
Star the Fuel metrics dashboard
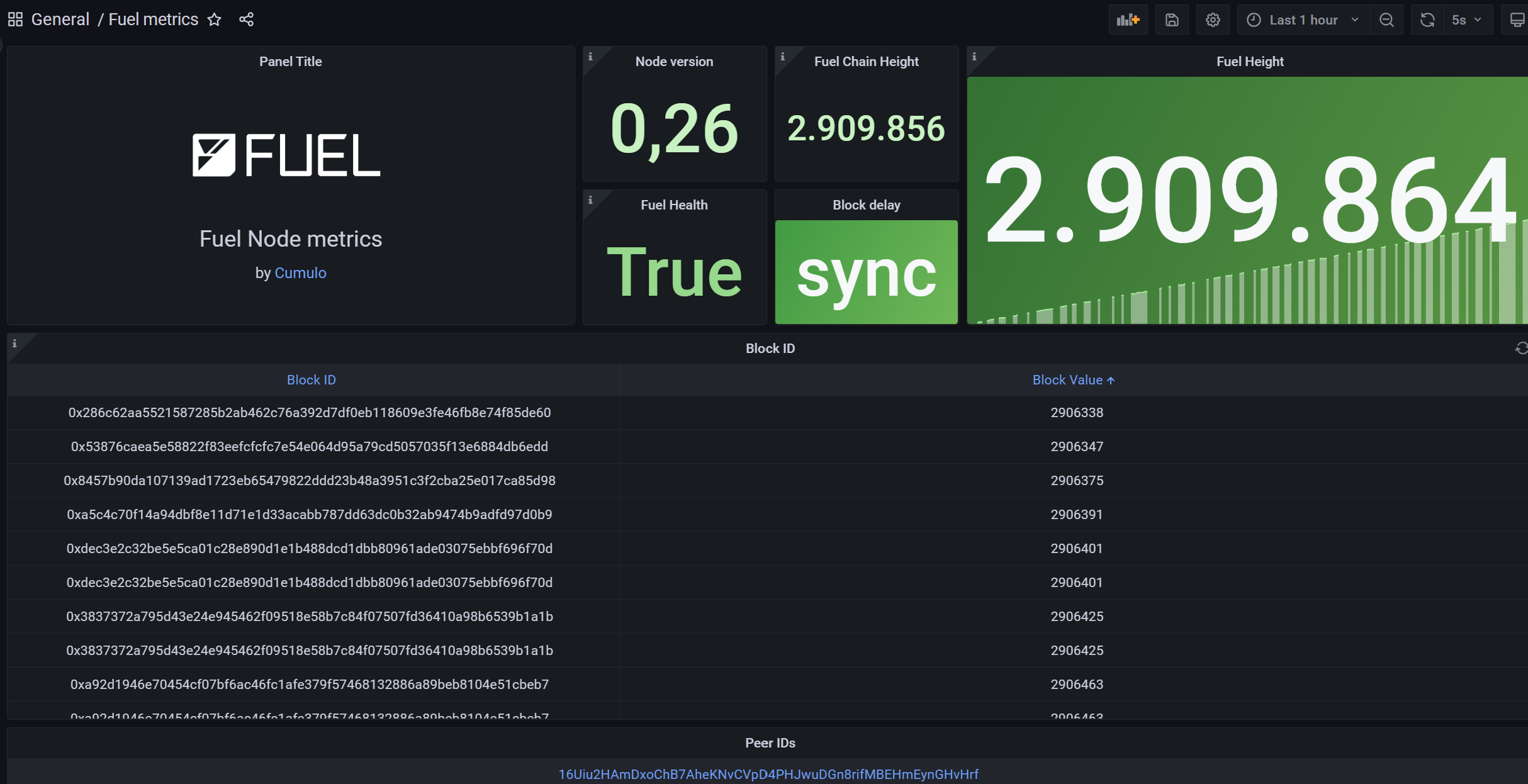(215, 20)
